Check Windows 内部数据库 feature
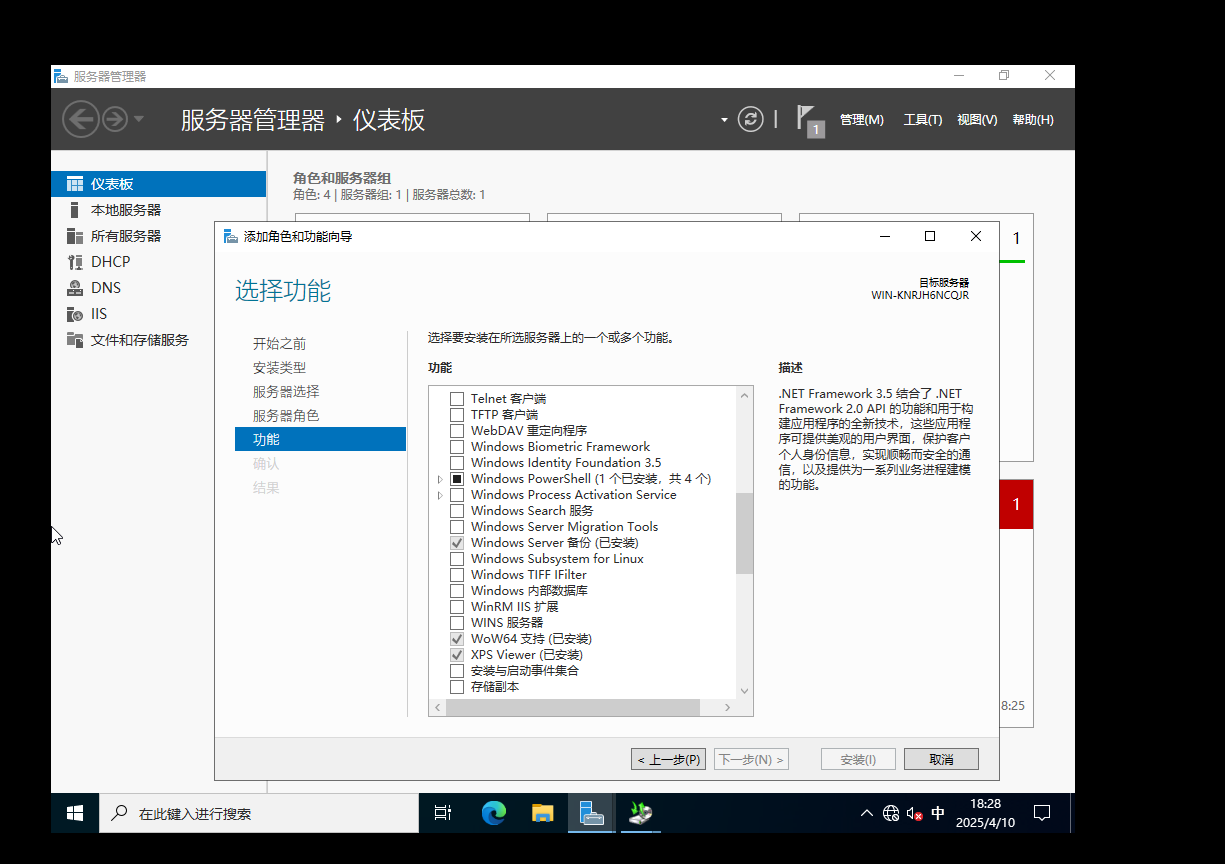1225x864 pixels. click(457, 591)
